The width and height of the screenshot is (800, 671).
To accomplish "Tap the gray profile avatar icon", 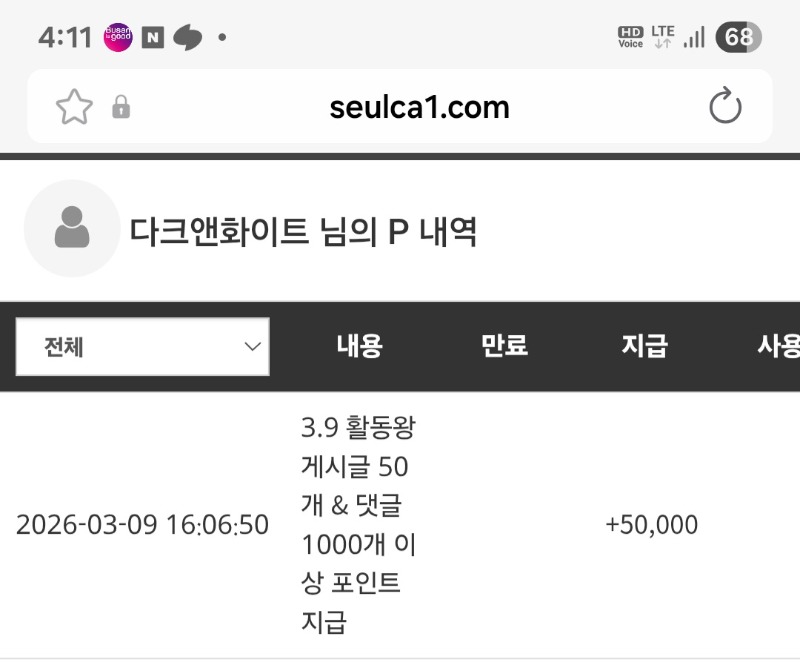I will tap(72, 228).
